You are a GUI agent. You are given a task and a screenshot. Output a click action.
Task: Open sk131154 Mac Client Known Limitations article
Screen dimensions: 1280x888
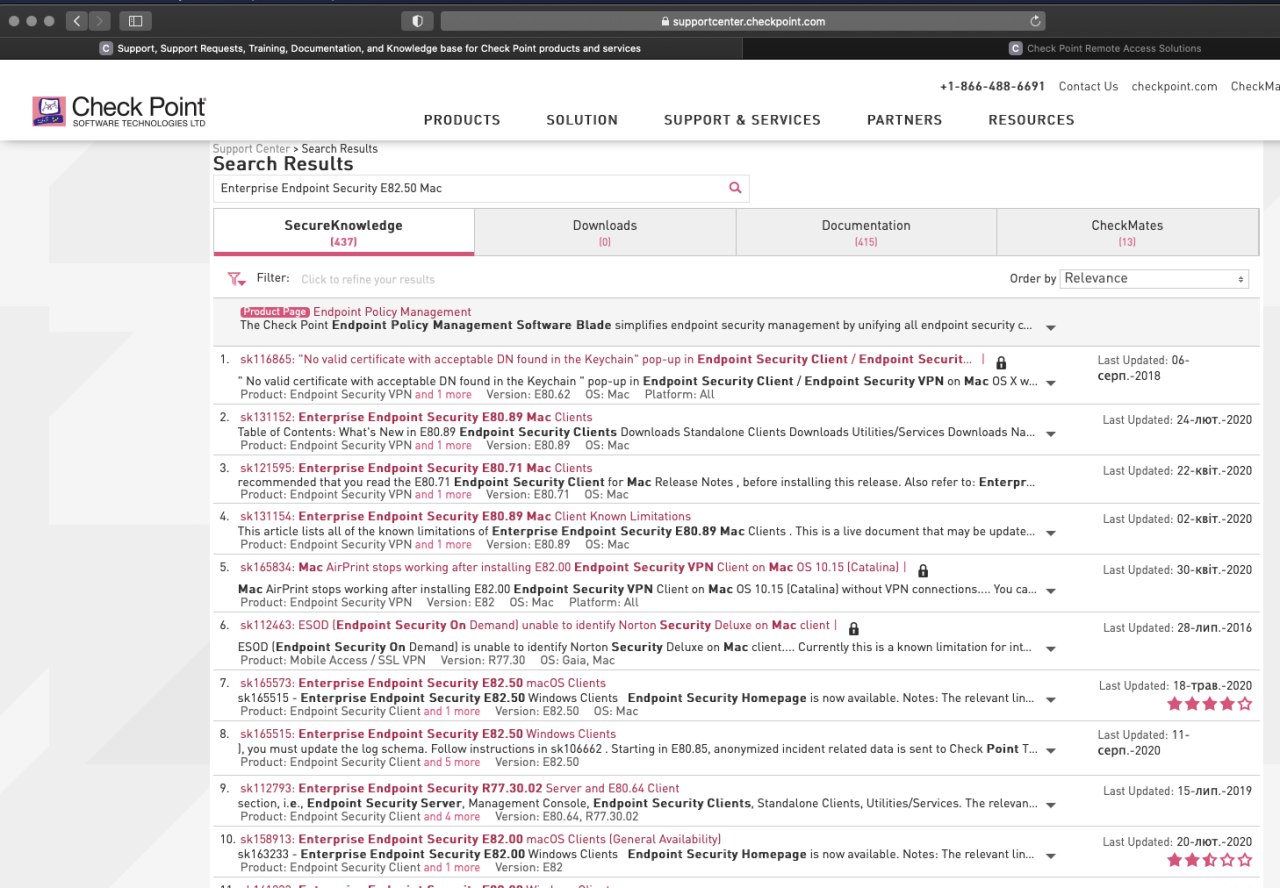click(x=465, y=517)
